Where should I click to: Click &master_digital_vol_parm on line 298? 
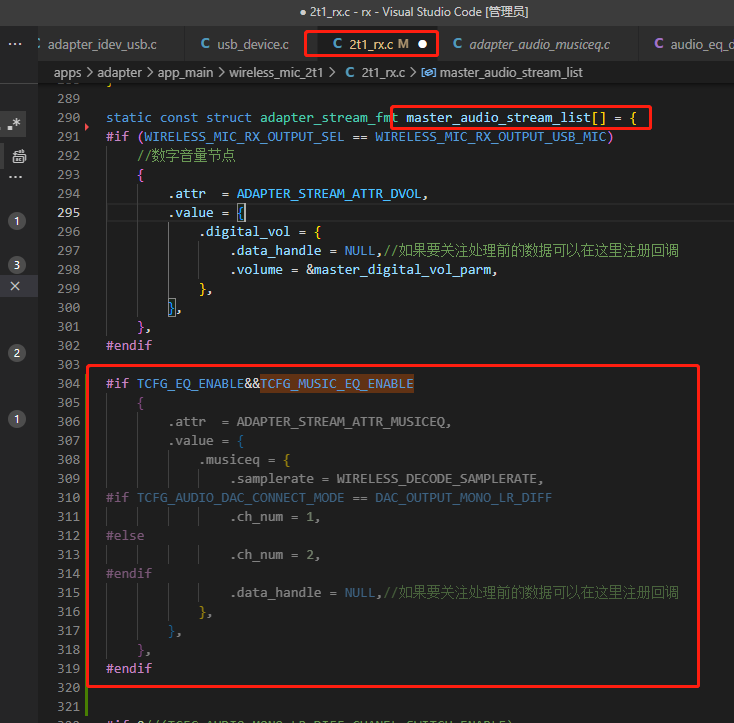[x=398, y=270]
